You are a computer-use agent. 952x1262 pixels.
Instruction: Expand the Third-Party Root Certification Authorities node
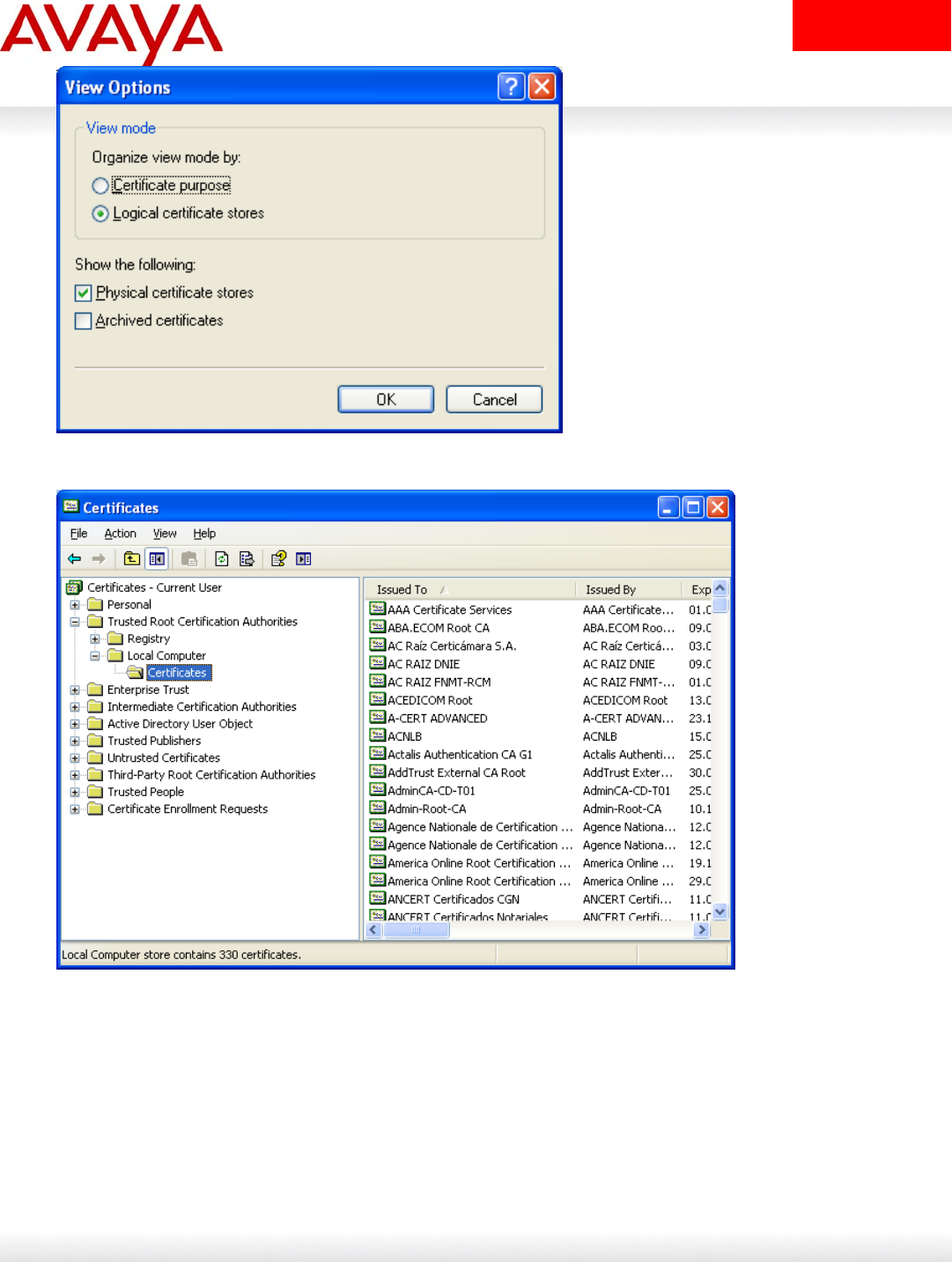point(75,775)
